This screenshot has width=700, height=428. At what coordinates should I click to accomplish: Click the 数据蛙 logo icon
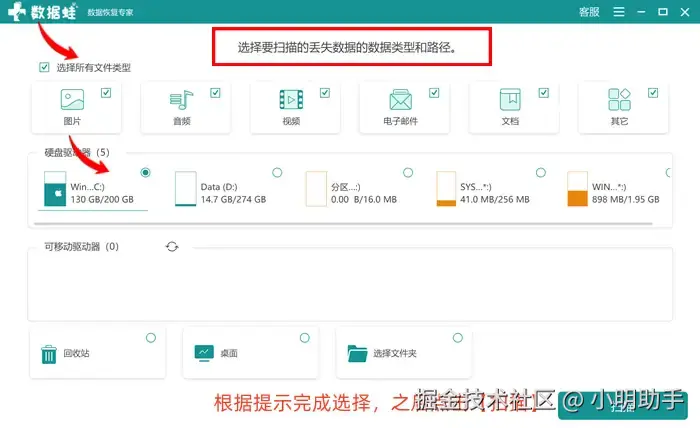(17, 11)
